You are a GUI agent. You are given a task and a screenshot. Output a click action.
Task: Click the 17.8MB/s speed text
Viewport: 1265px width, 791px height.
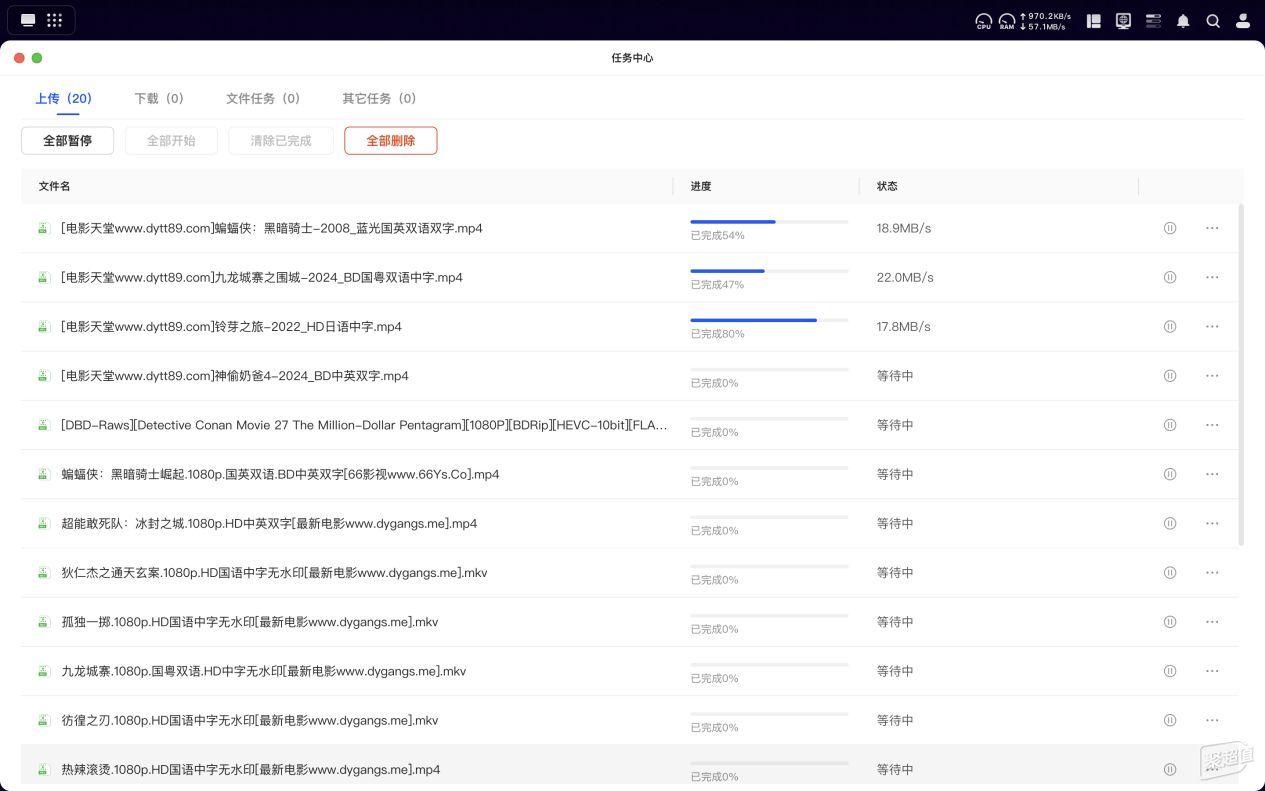(x=904, y=326)
